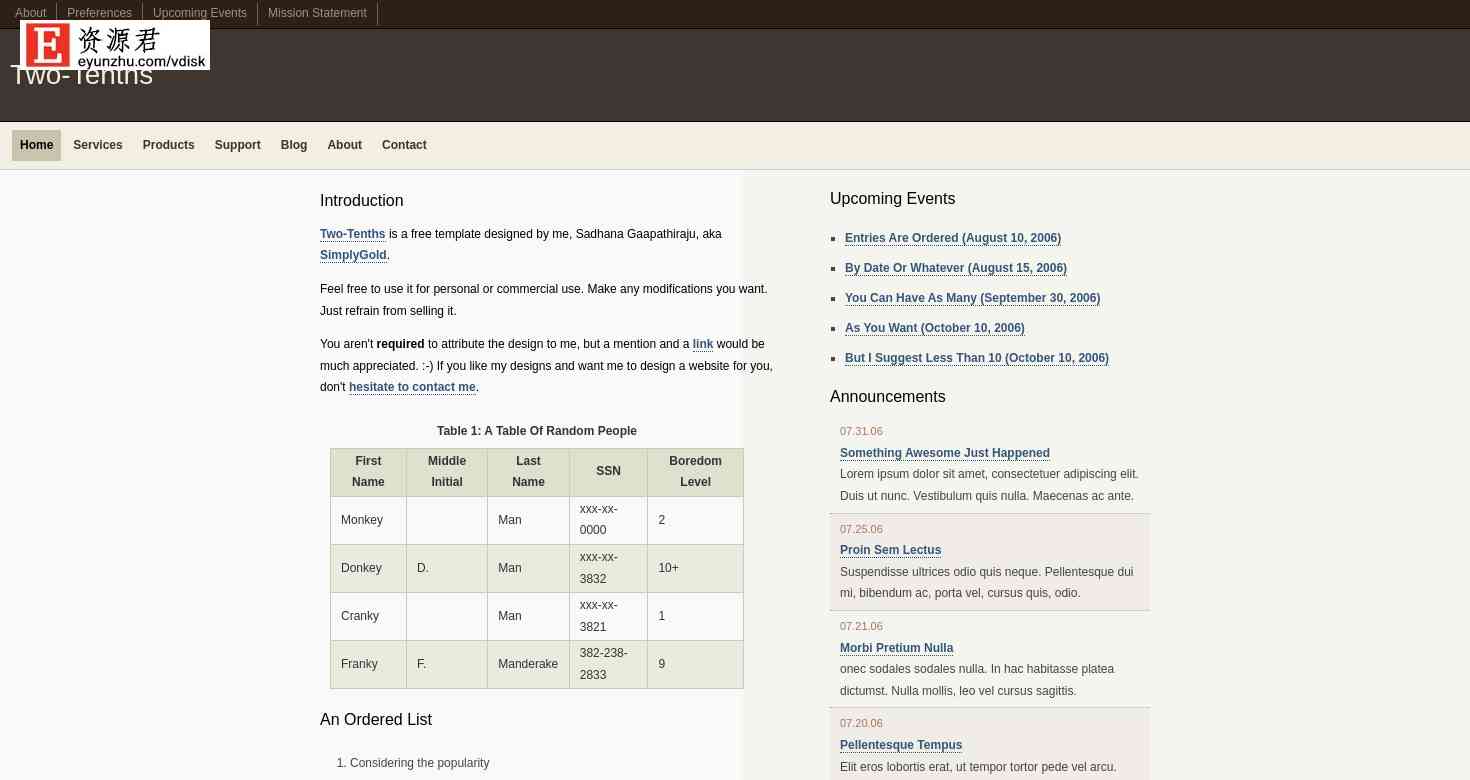Click middle initial 'D.' cell
Viewport: 1470px width, 780px height.
click(x=447, y=568)
